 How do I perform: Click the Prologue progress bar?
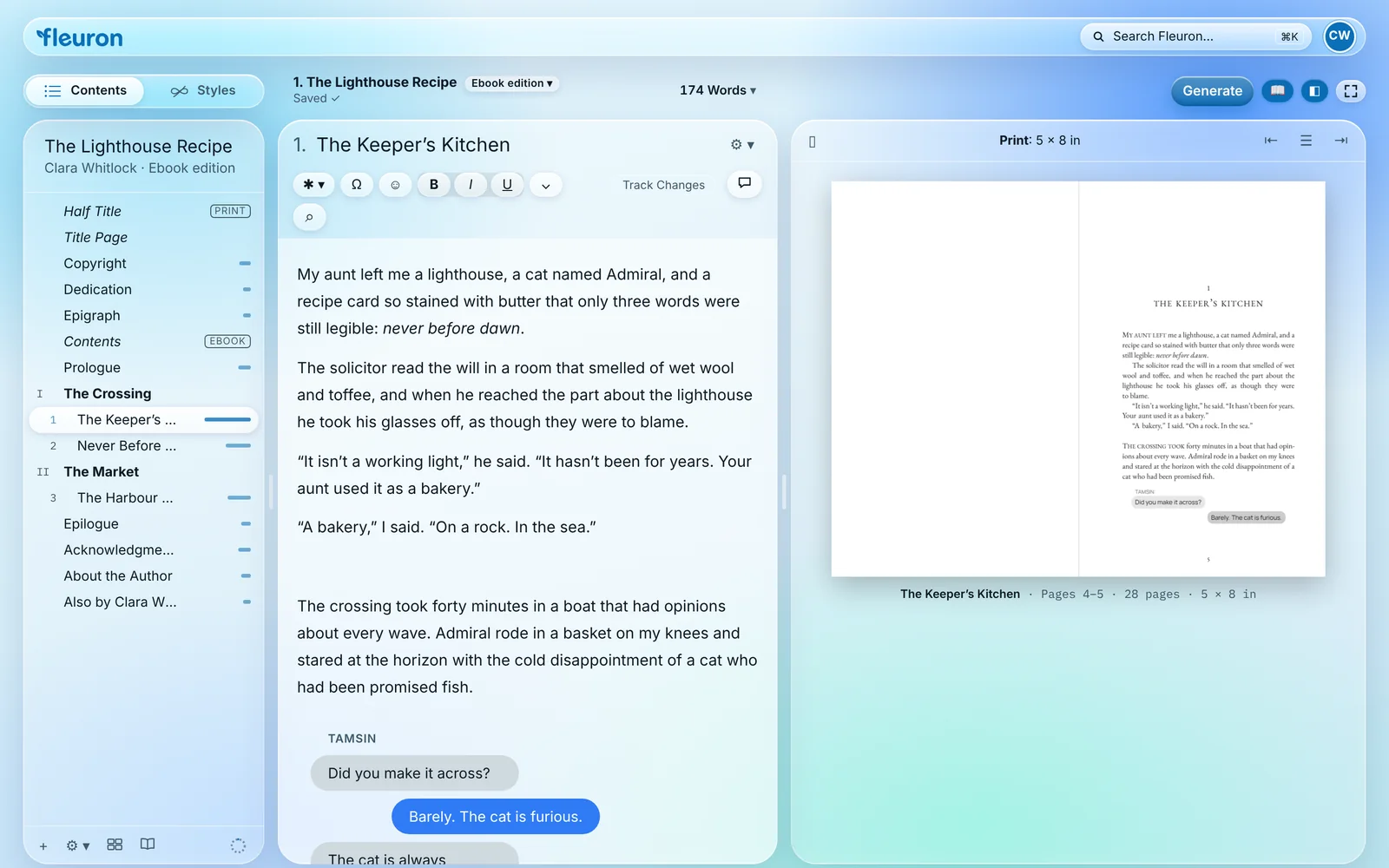tap(245, 367)
